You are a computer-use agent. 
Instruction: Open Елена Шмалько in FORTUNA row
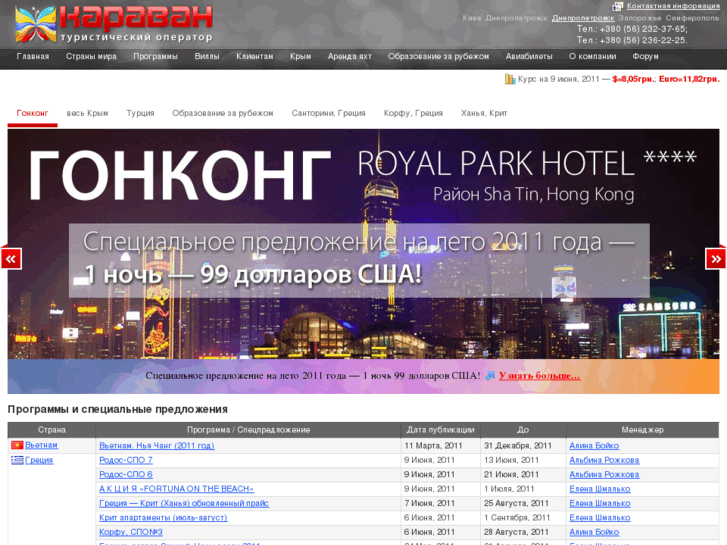click(599, 488)
